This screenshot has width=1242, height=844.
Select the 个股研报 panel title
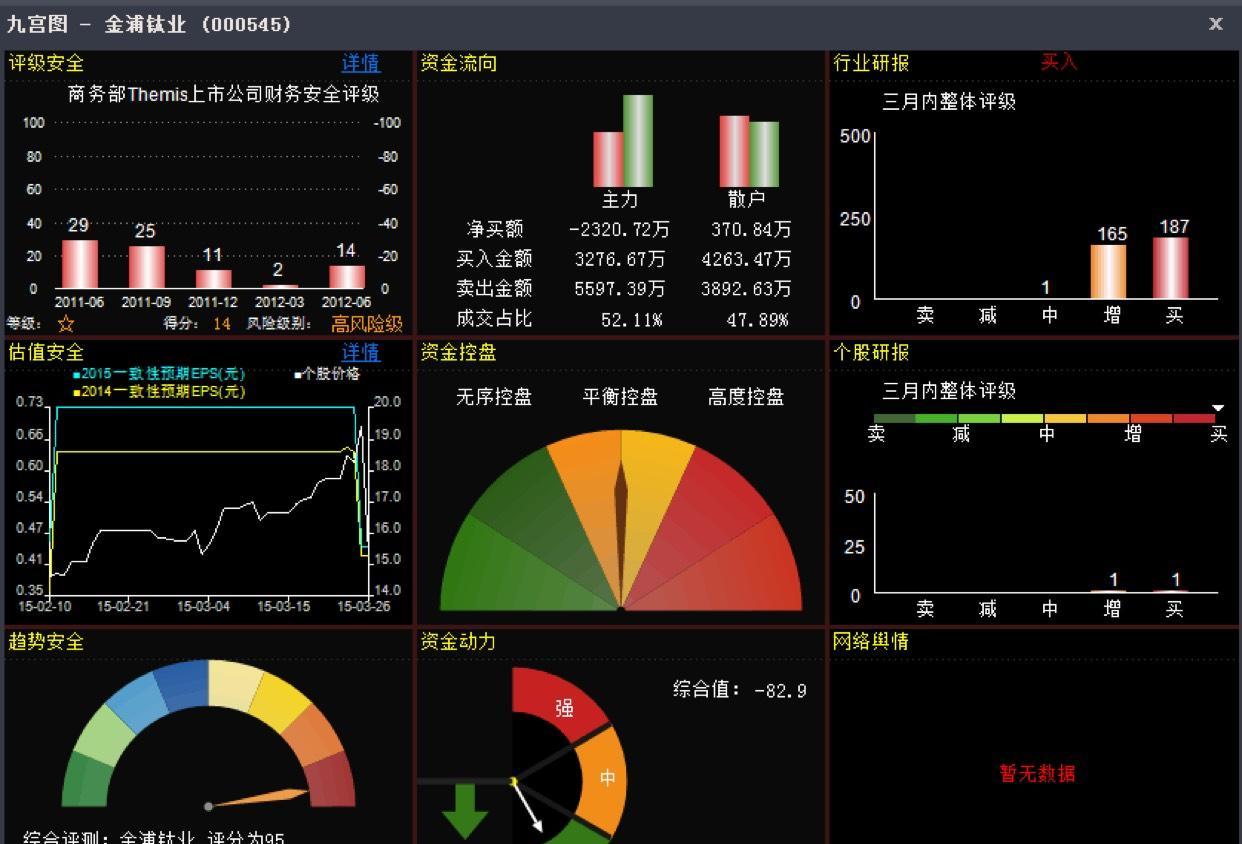[871, 352]
